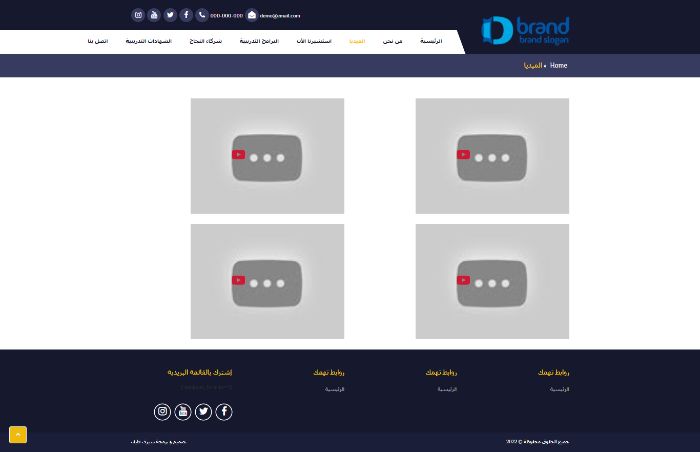Screen dimensions: 700x452
Task: Open the YouTube icon in the top header
Action: pos(154,15)
